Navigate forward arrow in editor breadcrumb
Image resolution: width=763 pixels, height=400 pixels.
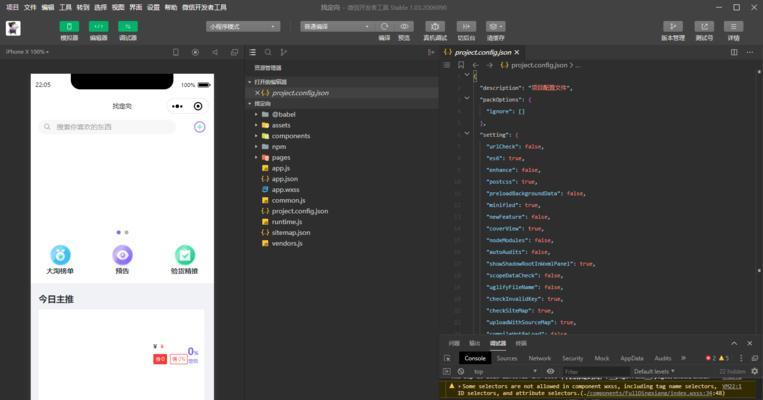tap(490, 65)
